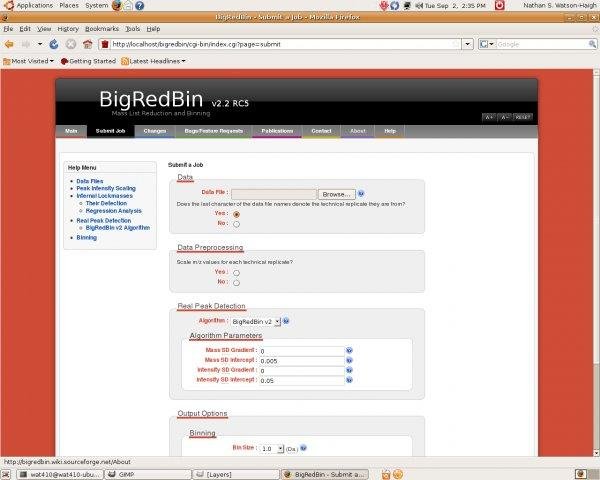This screenshot has width=600, height=480.
Task: Open the Bookmarks menu
Action: tap(102, 29)
